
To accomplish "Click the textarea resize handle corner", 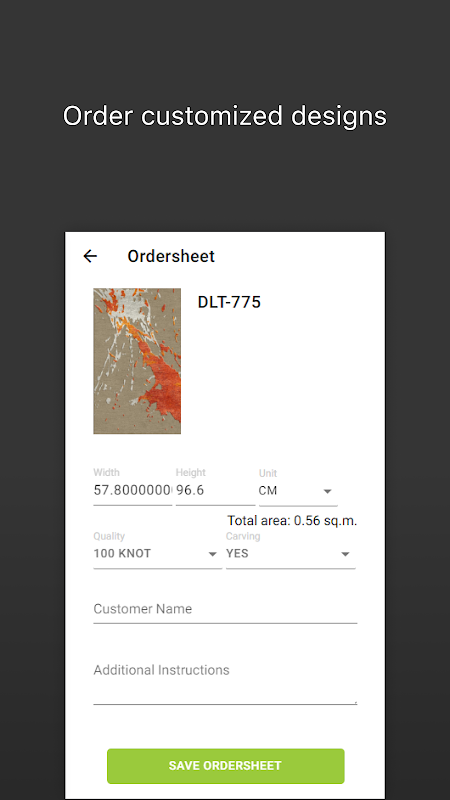I will point(355,702).
